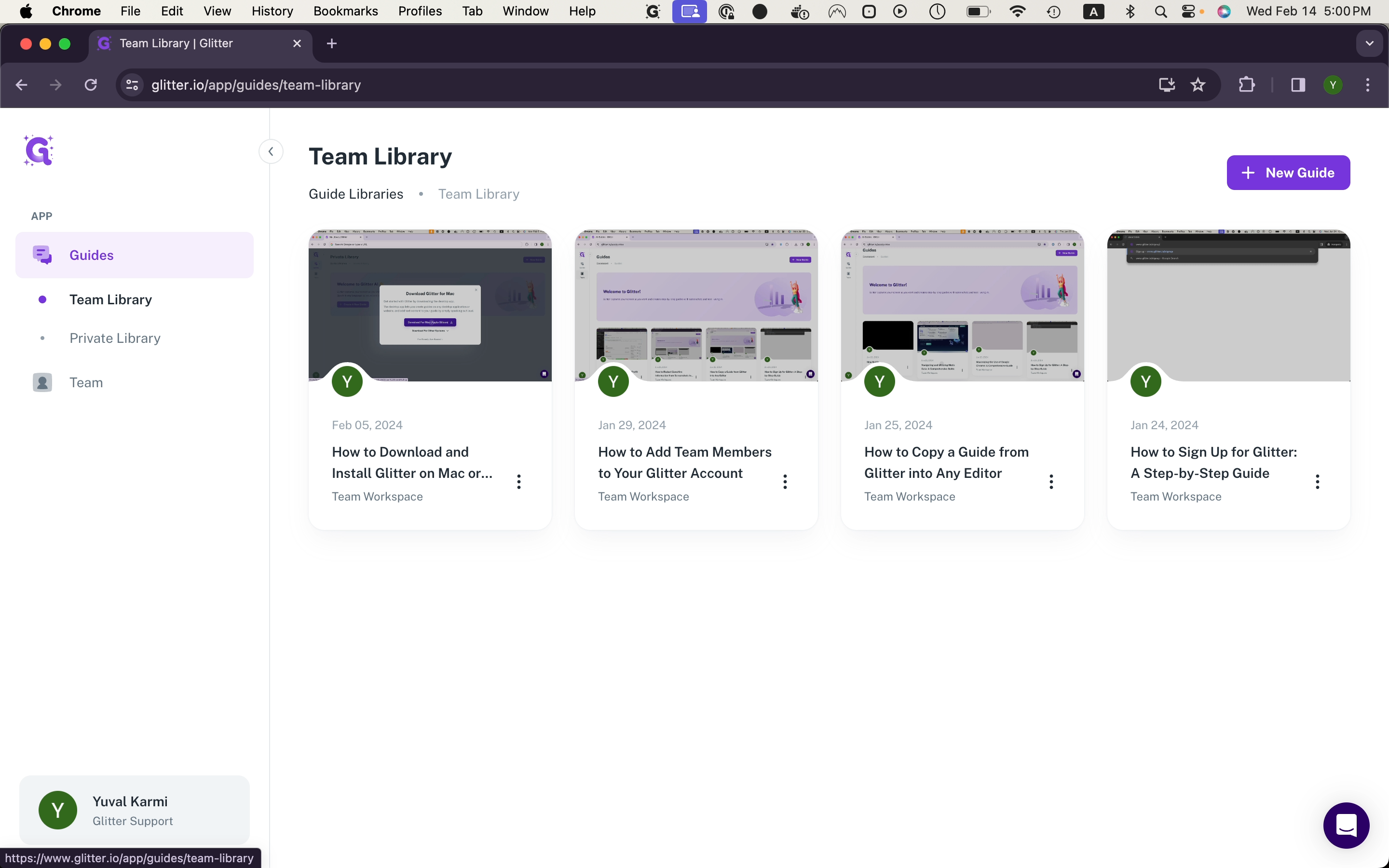This screenshot has height=868, width=1389.
Task: Open tab search dropdown arrow
Action: (x=1370, y=43)
